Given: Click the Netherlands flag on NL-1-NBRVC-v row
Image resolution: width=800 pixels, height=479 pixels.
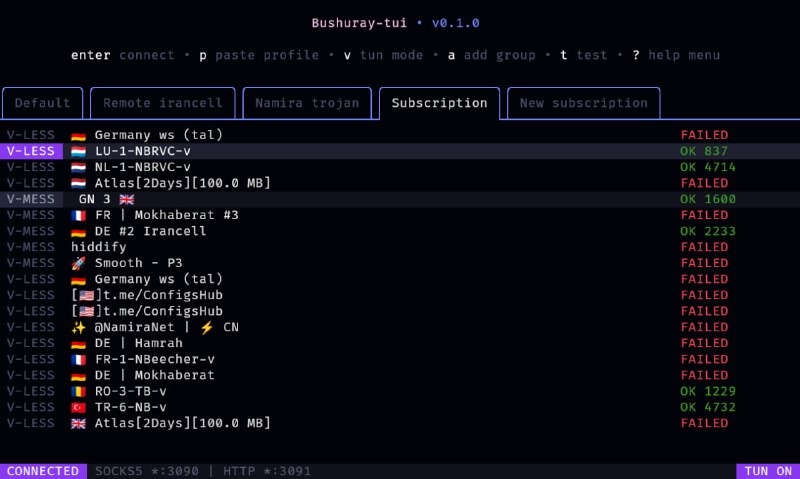Looking at the screenshot, I should tap(78, 167).
